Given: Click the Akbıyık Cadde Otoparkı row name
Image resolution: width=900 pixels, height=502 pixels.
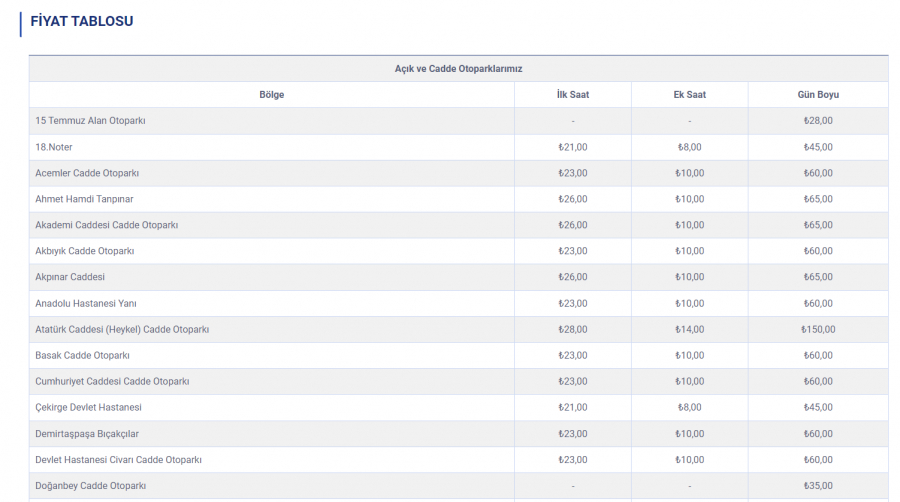Looking at the screenshot, I should coord(85,251).
